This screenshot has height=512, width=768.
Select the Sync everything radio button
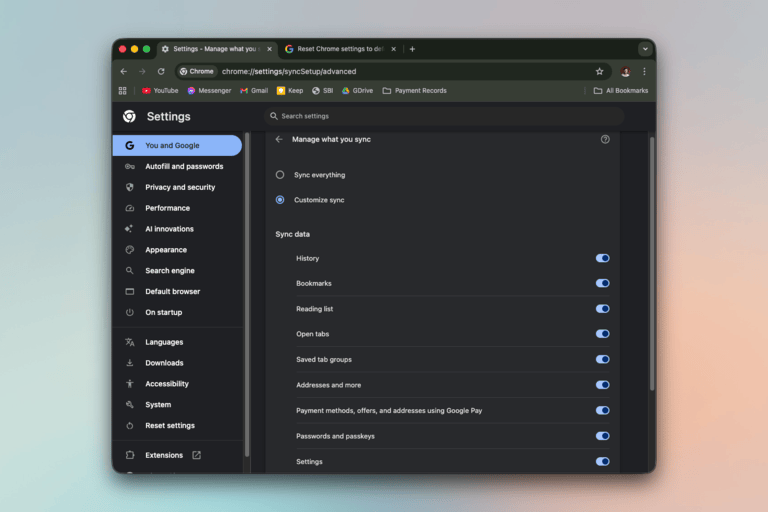(280, 175)
